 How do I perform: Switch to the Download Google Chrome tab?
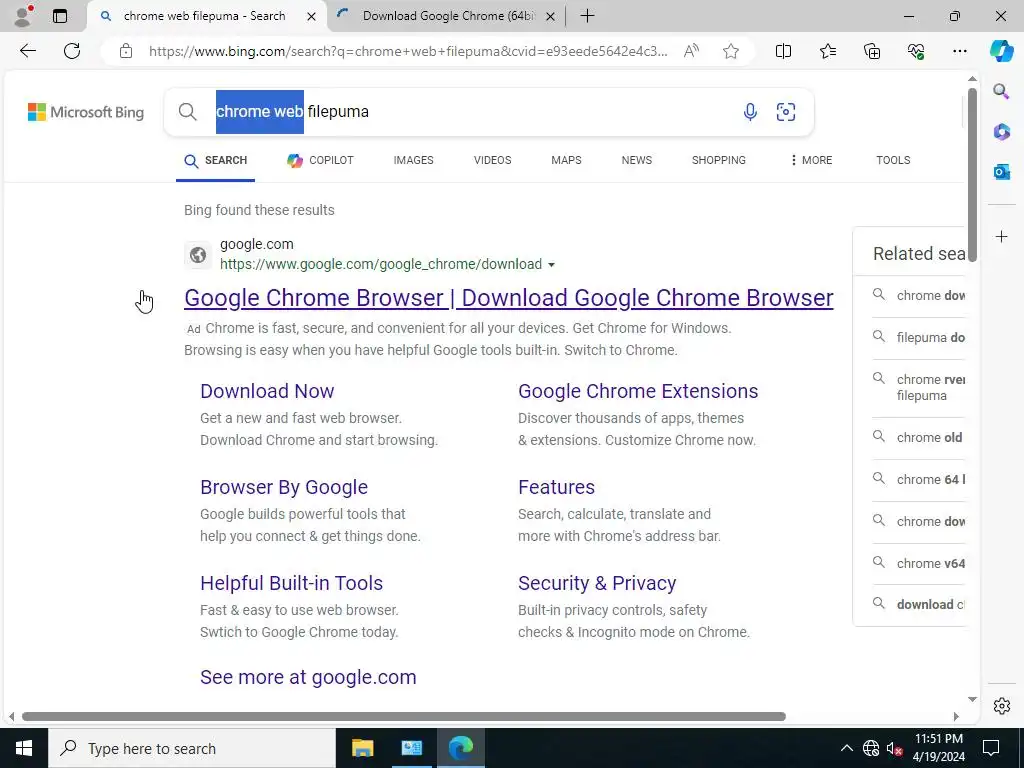click(448, 16)
